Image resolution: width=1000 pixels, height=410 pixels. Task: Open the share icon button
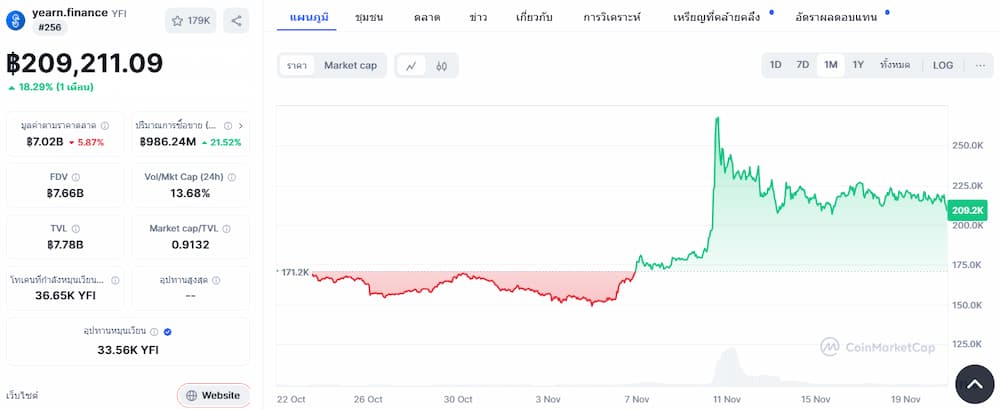(236, 20)
